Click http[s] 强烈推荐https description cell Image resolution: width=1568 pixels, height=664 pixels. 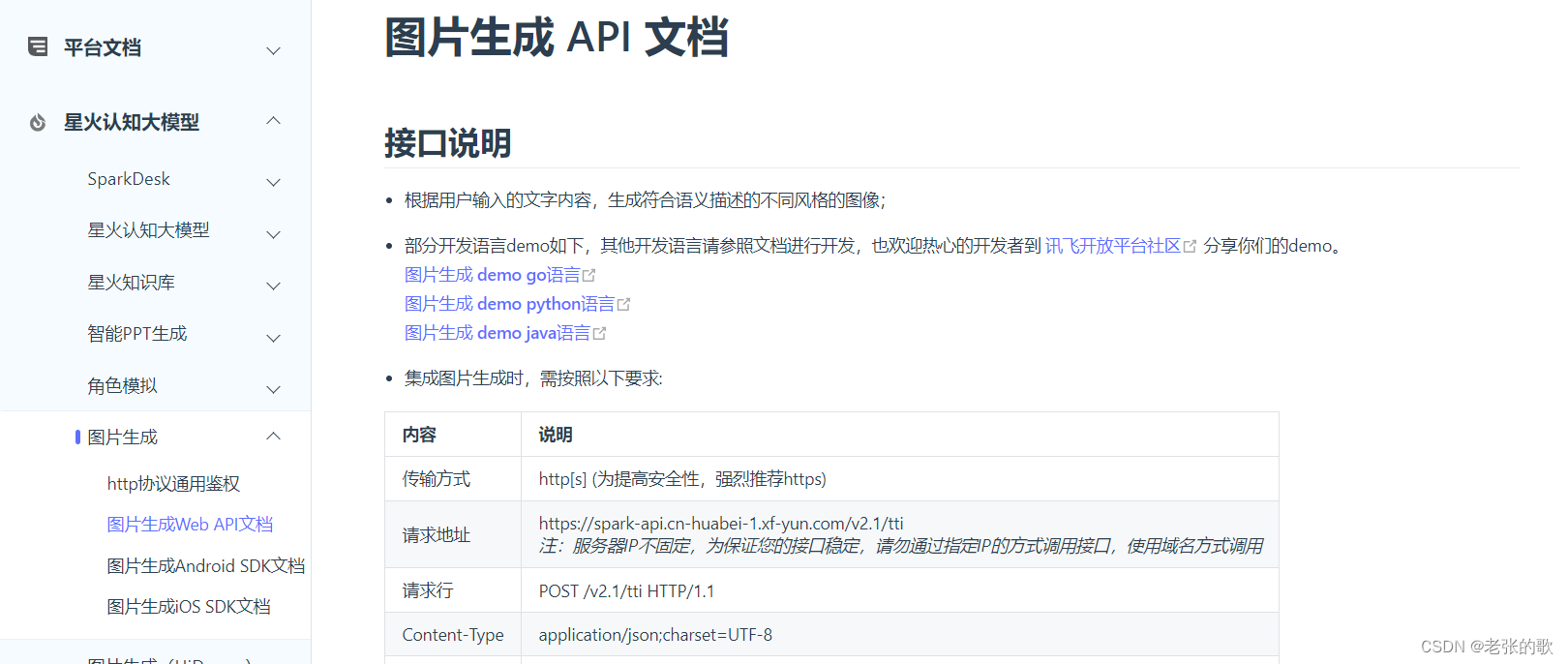[x=900, y=479]
